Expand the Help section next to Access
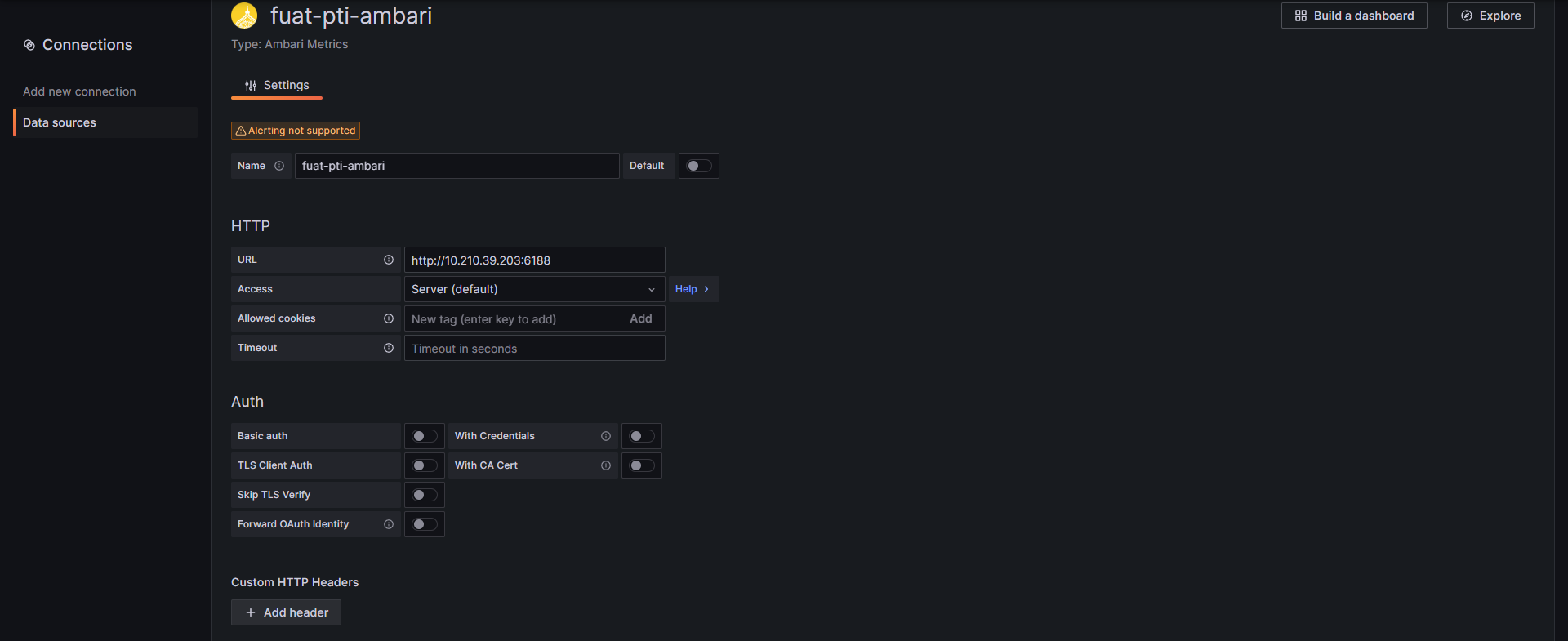Image resolution: width=1568 pixels, height=641 pixels. [x=693, y=289]
